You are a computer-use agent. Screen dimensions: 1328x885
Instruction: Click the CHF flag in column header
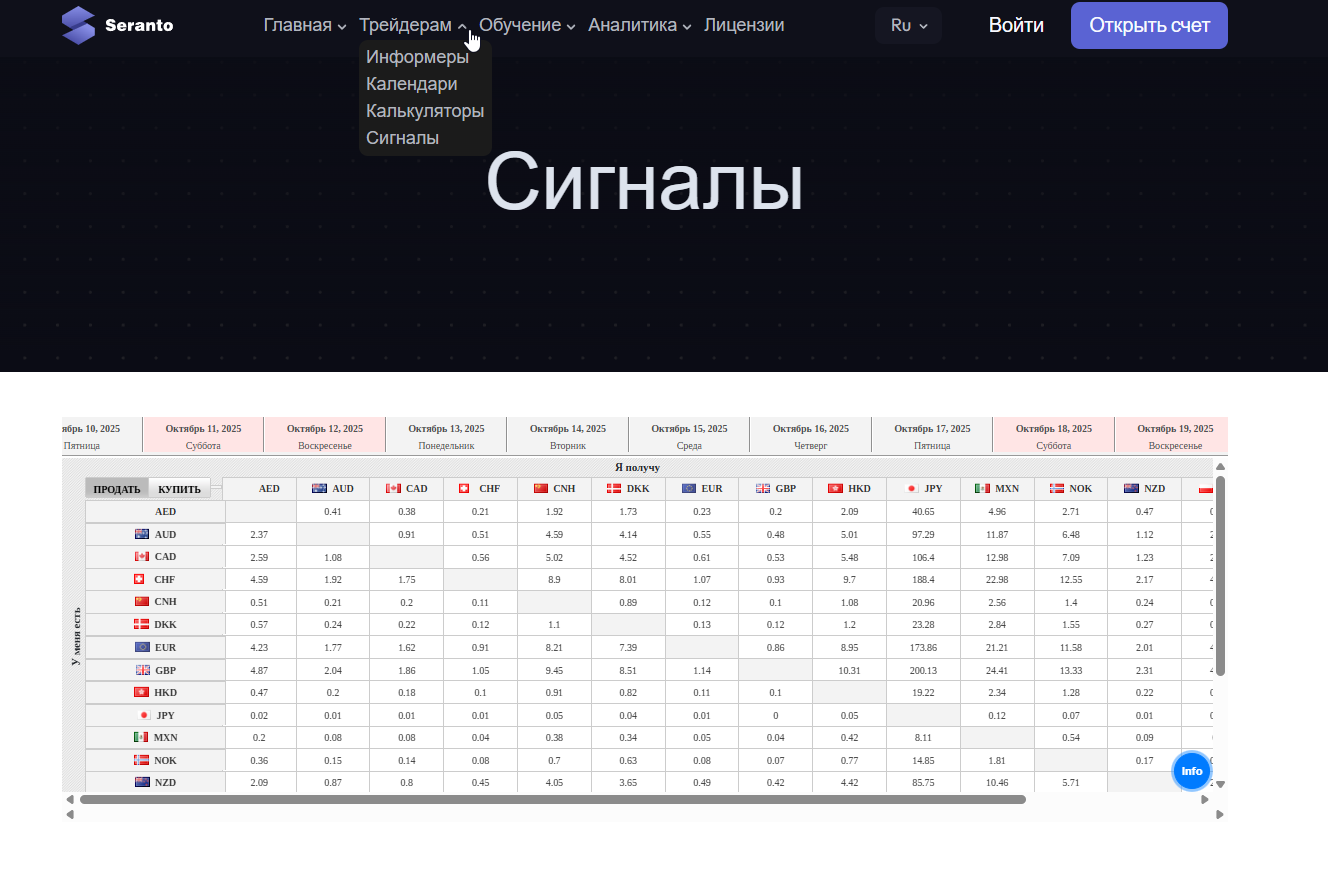point(464,489)
